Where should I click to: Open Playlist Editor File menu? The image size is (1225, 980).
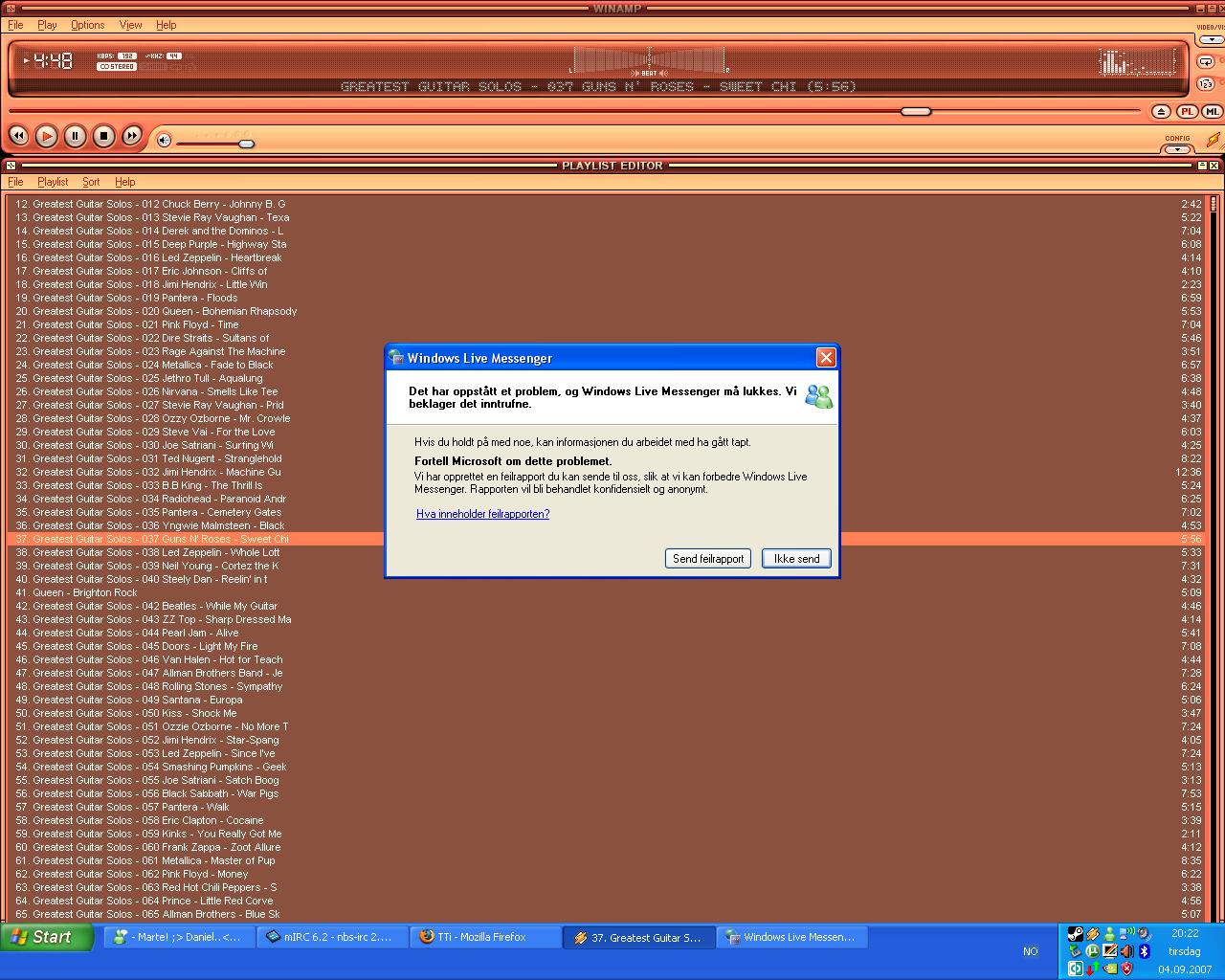(15, 182)
